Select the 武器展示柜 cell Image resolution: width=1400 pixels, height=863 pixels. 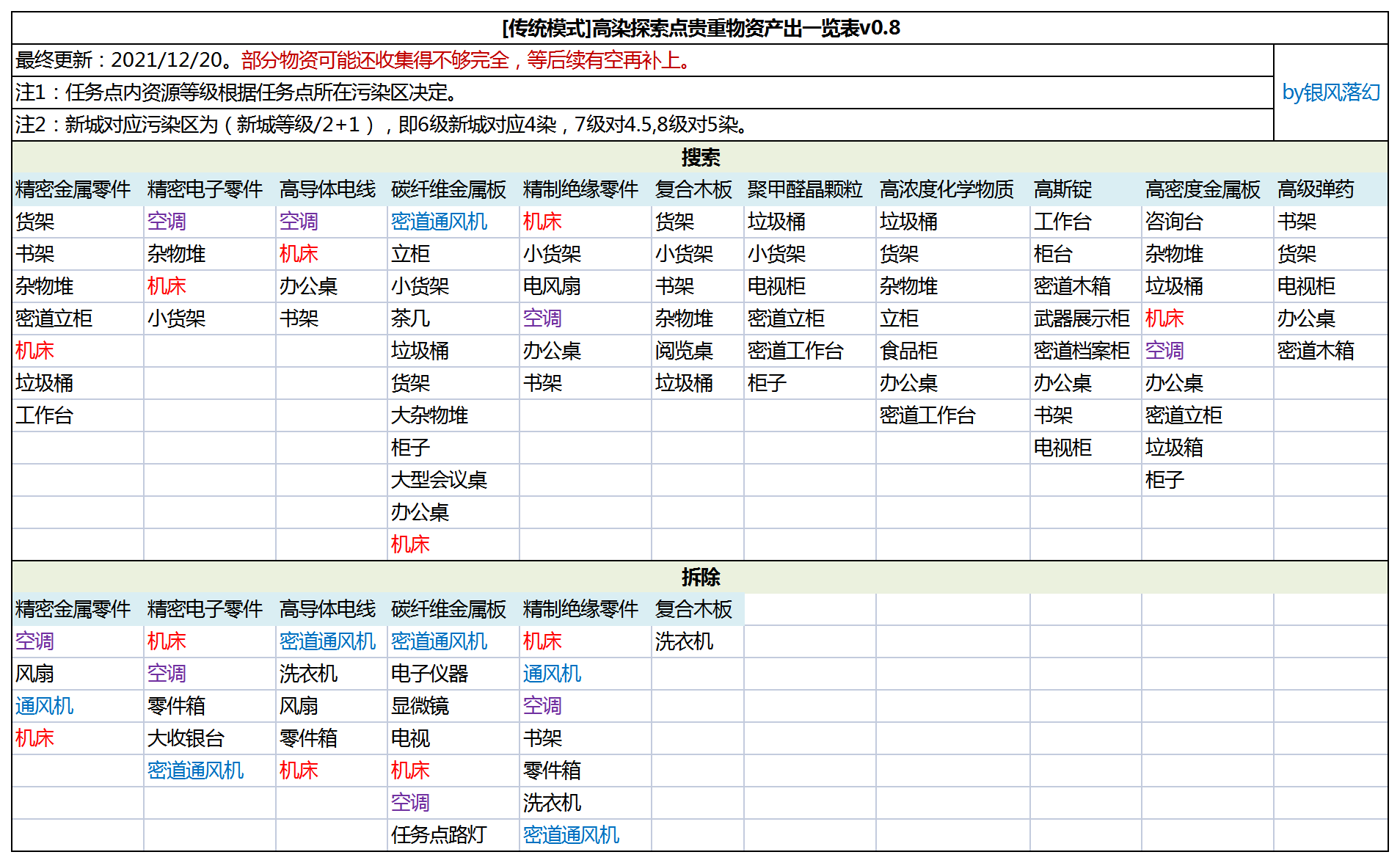1085,318
